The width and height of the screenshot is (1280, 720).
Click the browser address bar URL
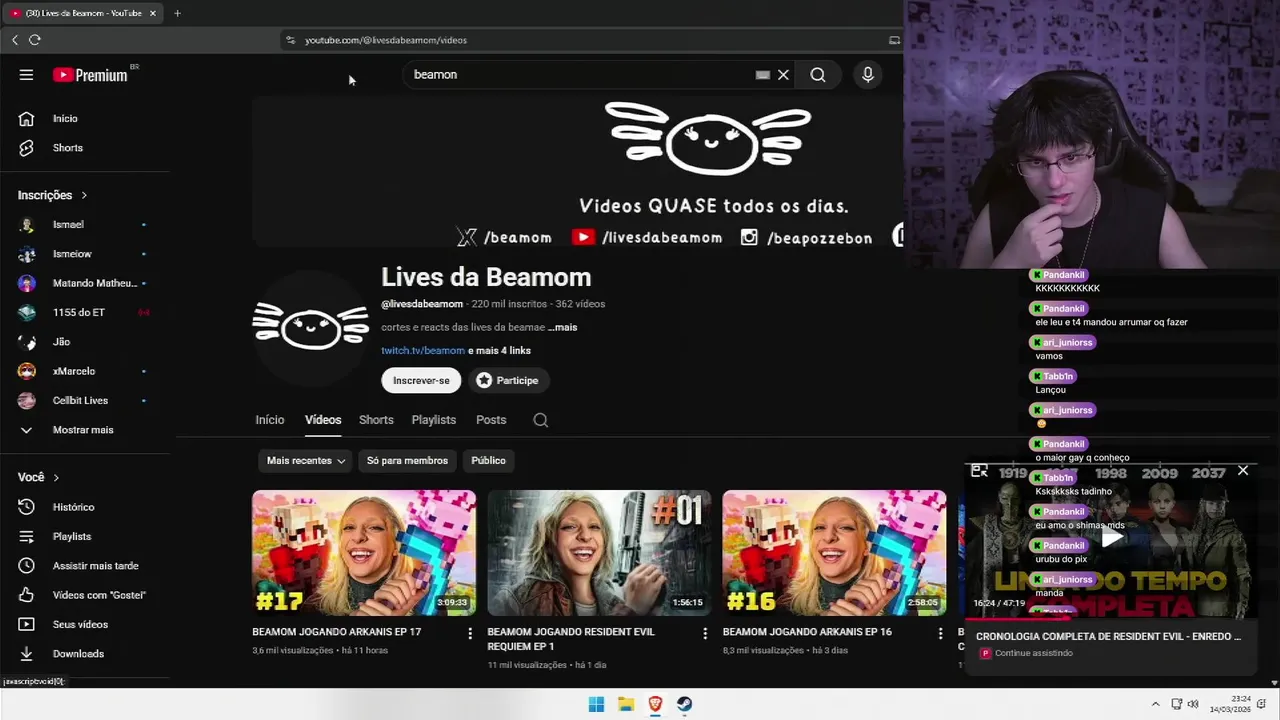pos(386,40)
